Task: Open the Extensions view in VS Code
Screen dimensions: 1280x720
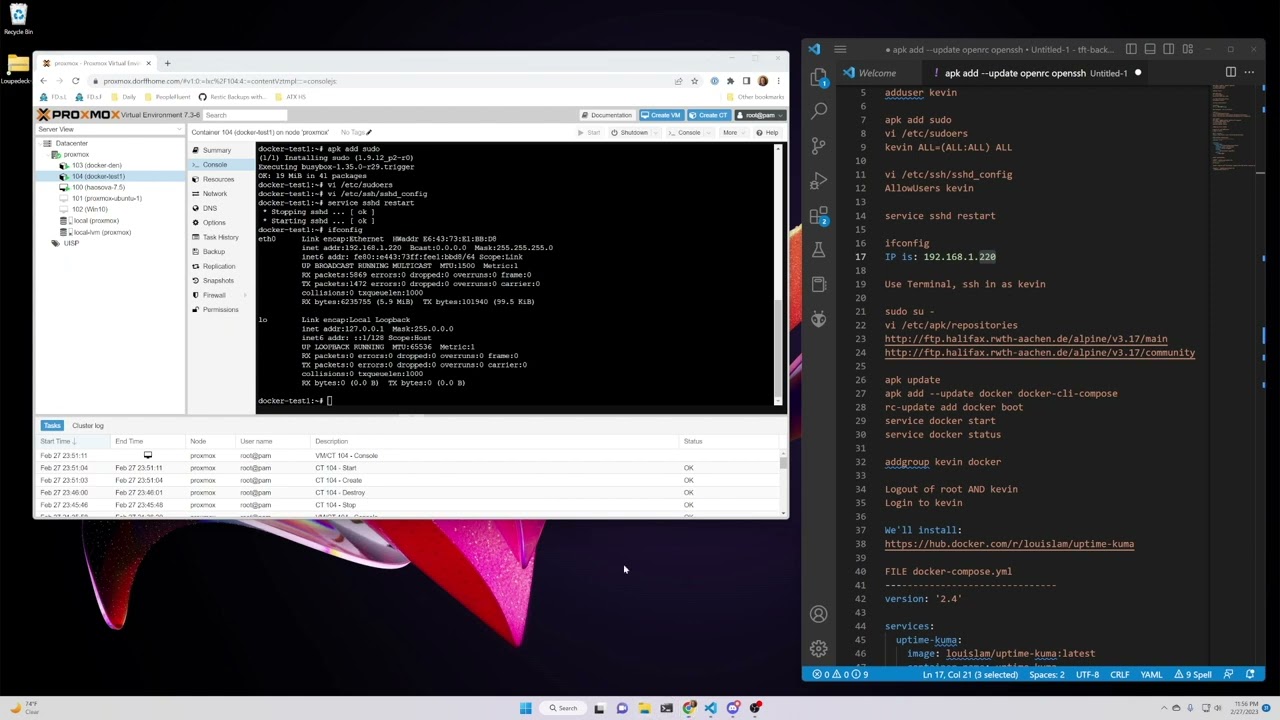Action: click(x=819, y=215)
